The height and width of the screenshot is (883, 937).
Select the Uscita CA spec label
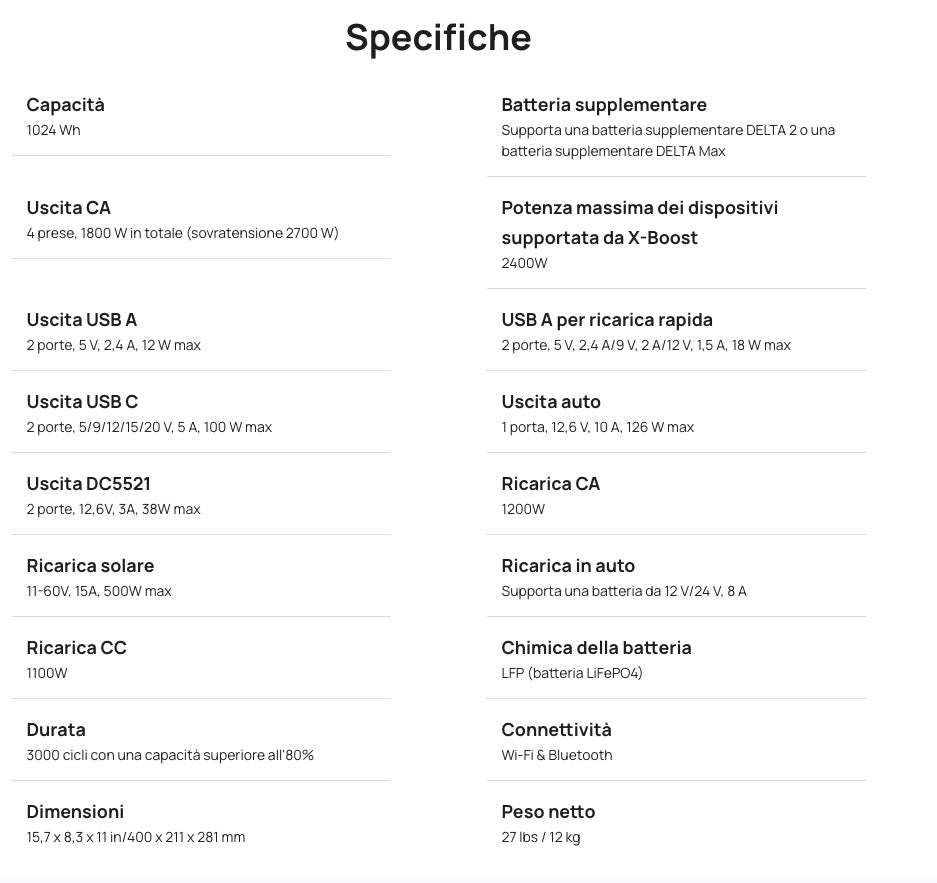pos(68,208)
